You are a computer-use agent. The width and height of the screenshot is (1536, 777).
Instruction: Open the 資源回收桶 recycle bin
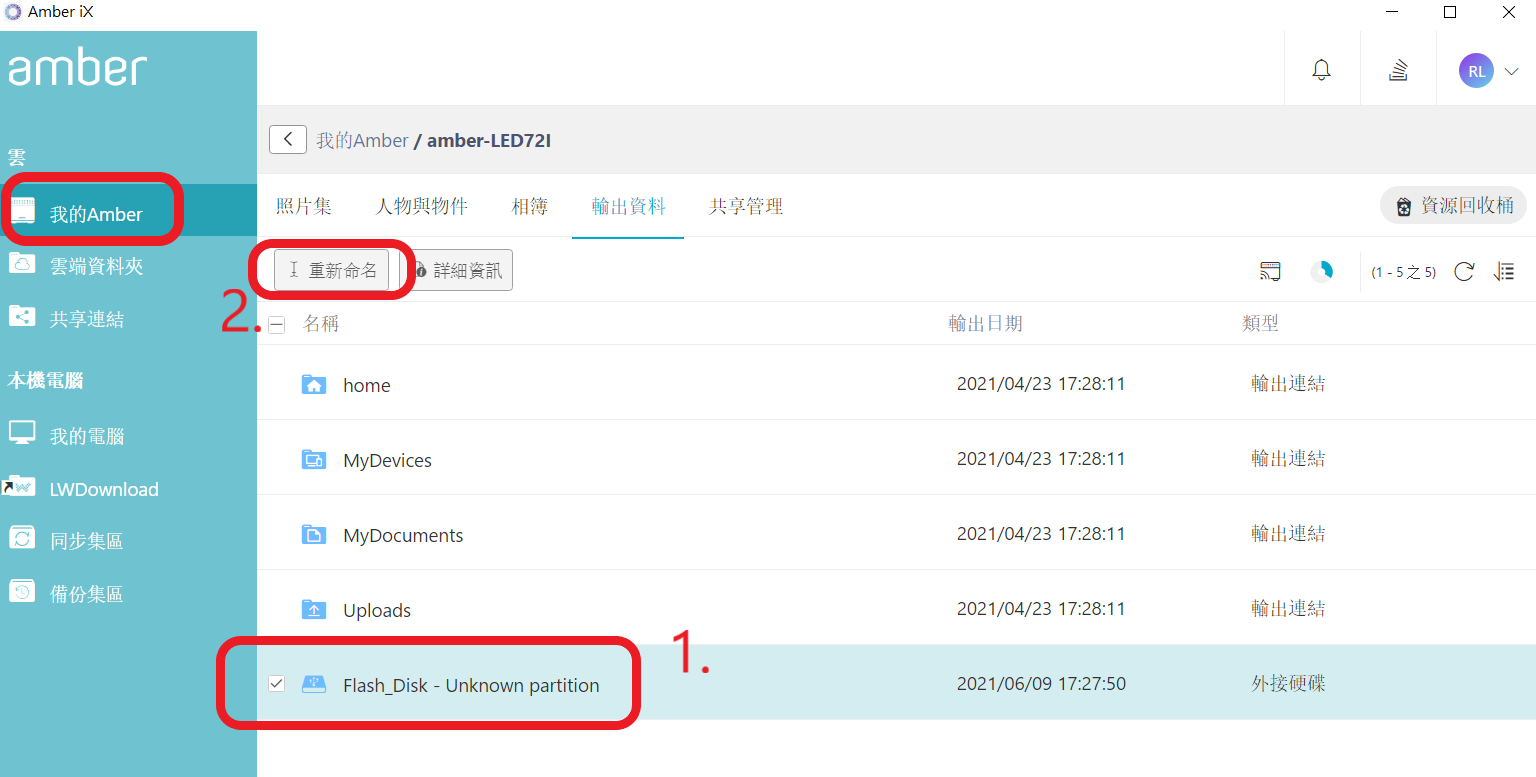click(1453, 205)
